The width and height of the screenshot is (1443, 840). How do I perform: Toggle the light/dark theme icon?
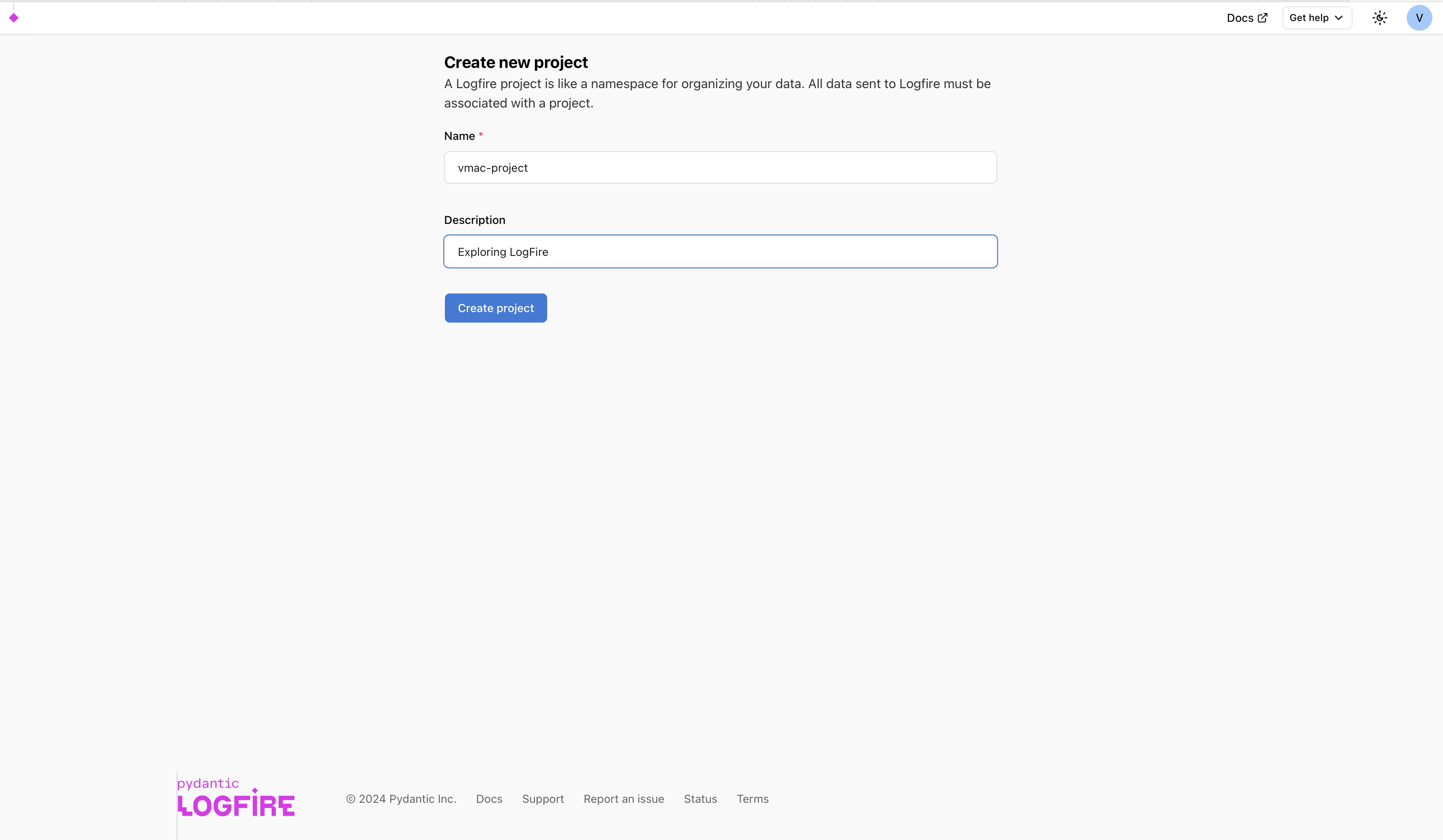[x=1380, y=17]
